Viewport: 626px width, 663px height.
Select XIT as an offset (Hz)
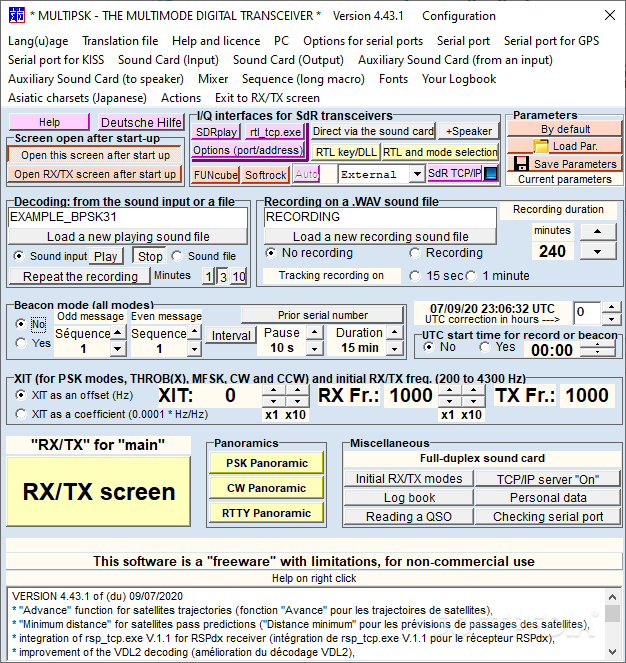tap(21, 395)
